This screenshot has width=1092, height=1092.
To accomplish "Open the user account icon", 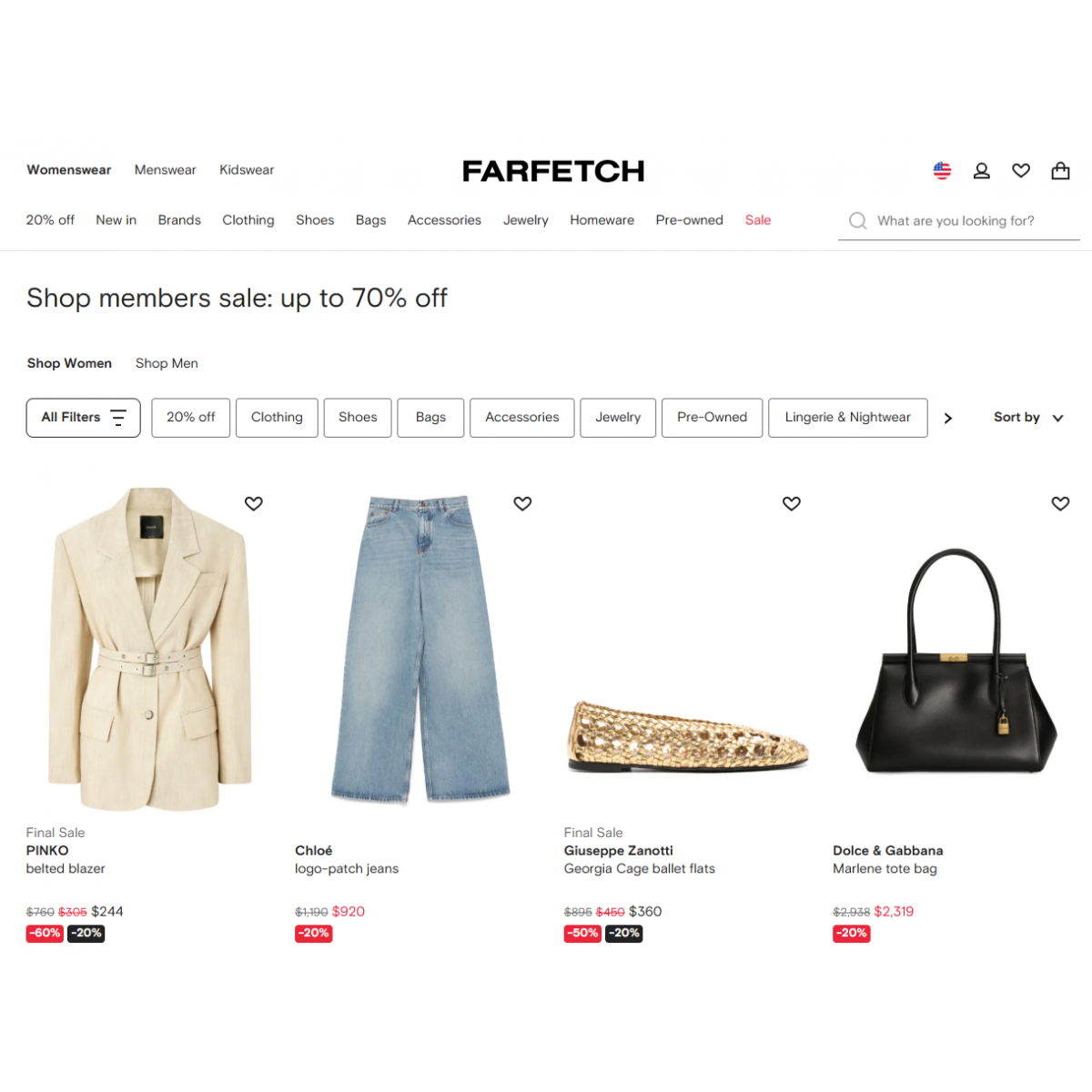I will click(x=981, y=170).
